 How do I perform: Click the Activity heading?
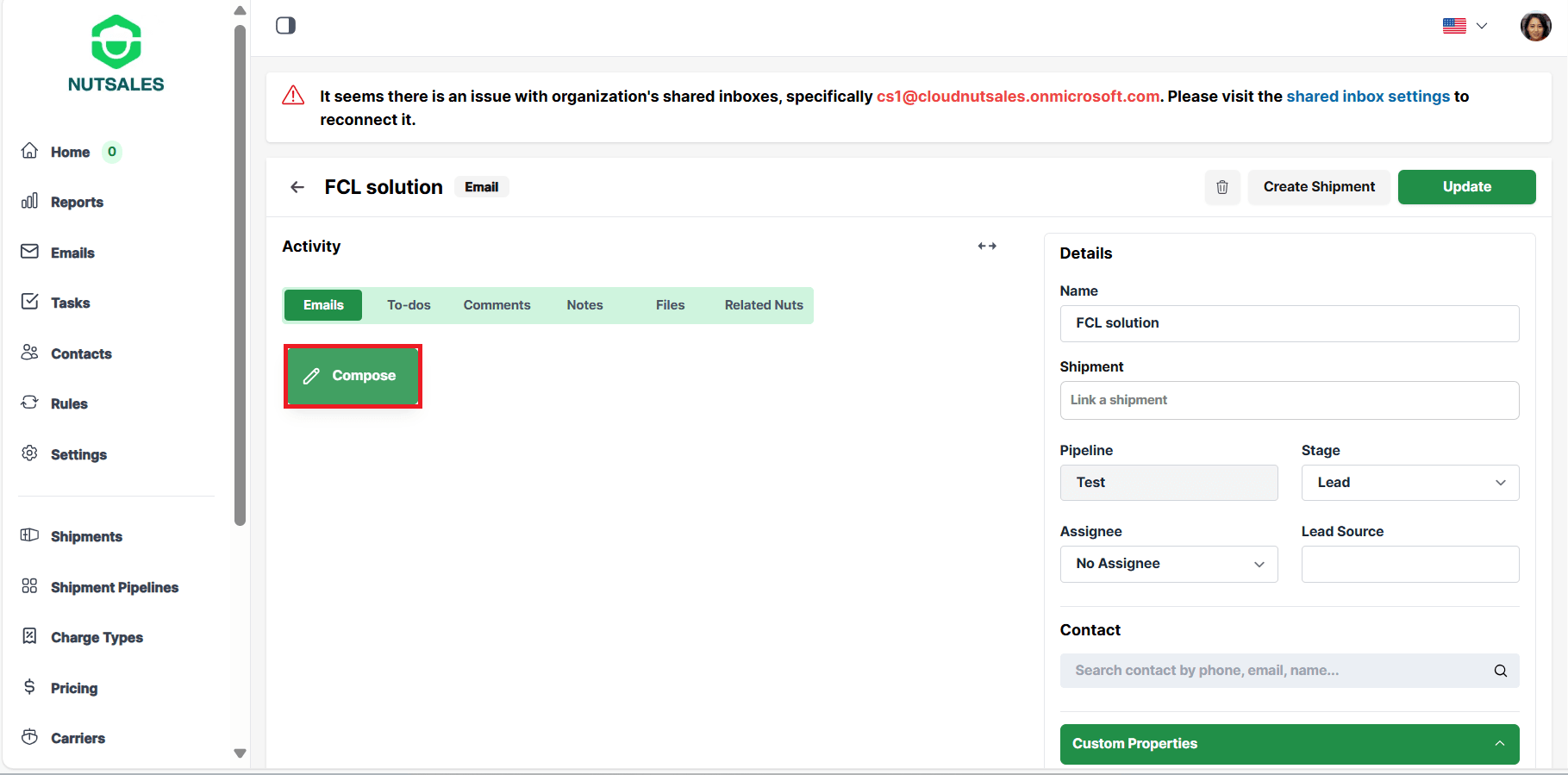[311, 247]
